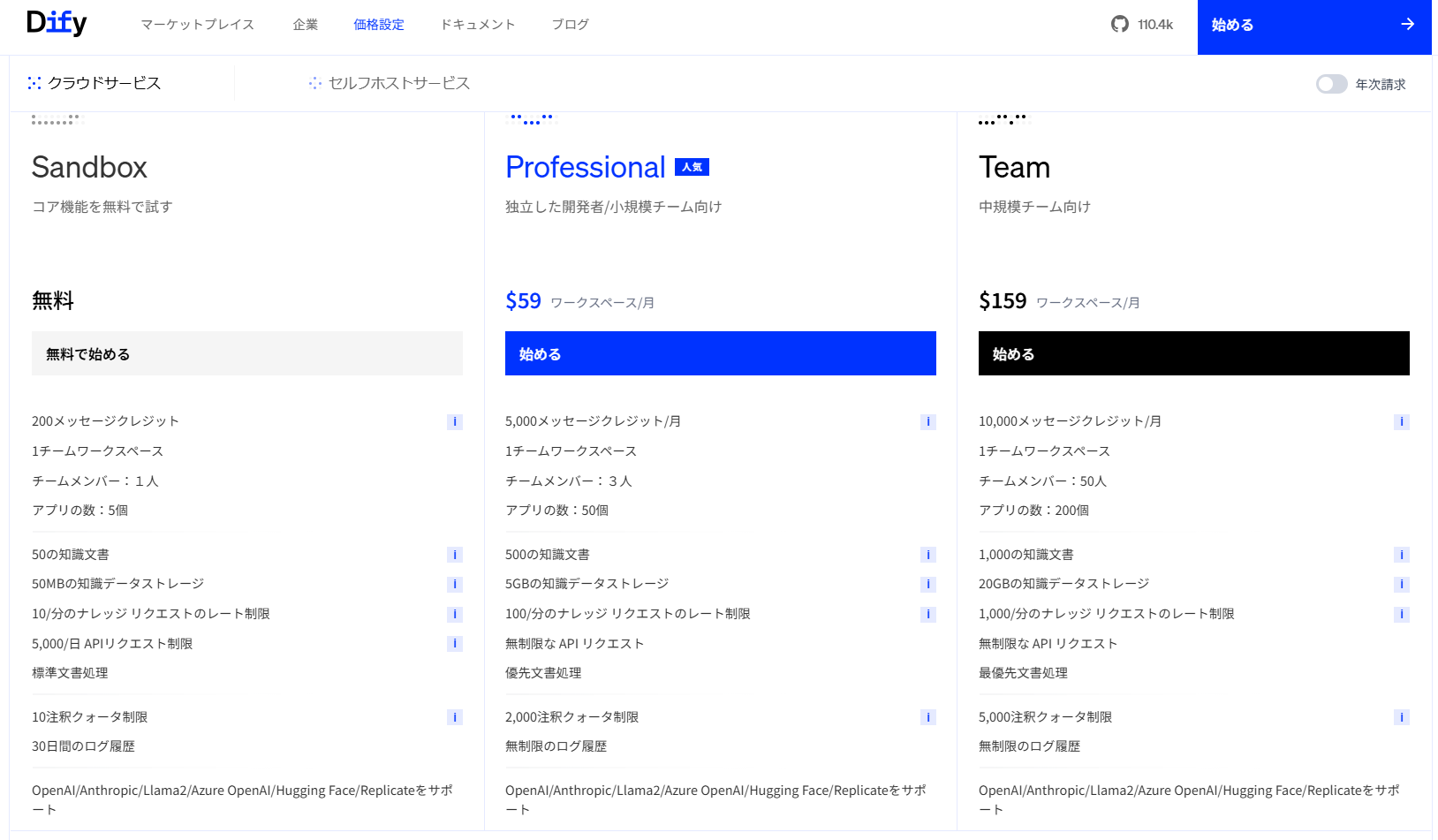Show info for Team 1,000の知識文書
1438x840 pixels.
click(x=1402, y=555)
